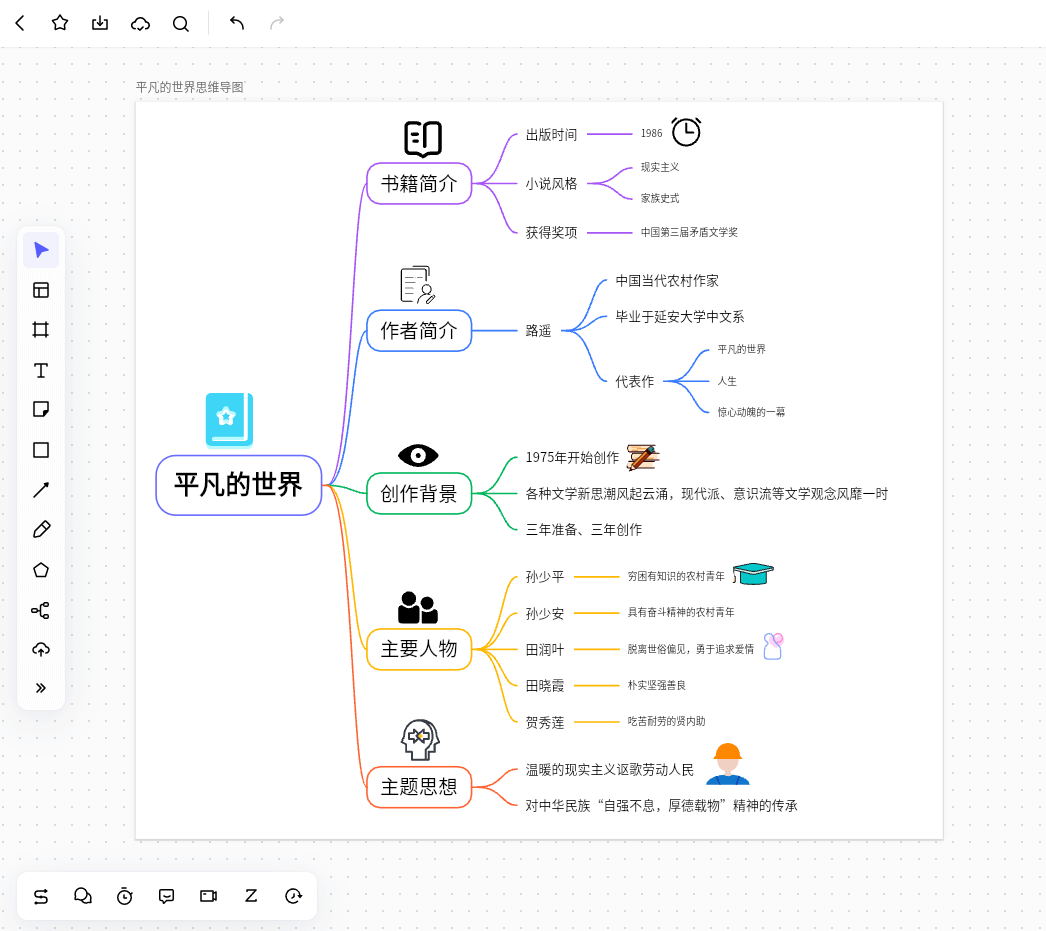Viewport: 1046px width, 931px height.
Task: Select the 书籍简介 branch node
Action: pyautogui.click(x=419, y=183)
